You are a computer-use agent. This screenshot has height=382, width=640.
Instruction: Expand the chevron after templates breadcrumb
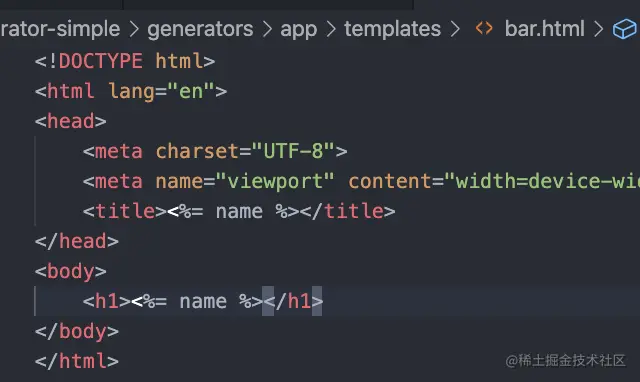coord(455,29)
